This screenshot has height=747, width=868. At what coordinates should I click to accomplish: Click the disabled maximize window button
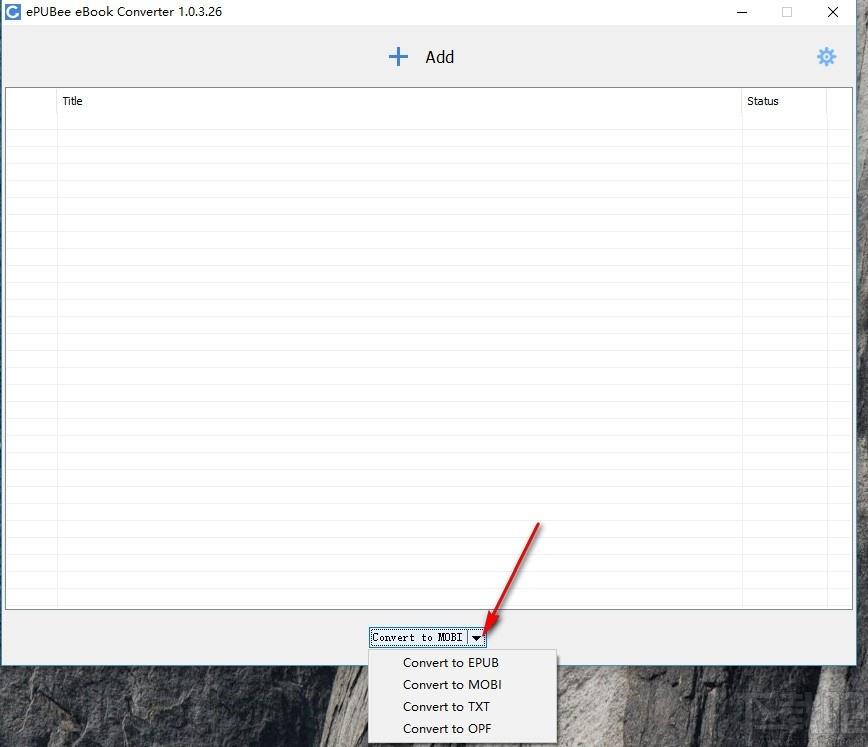click(787, 12)
